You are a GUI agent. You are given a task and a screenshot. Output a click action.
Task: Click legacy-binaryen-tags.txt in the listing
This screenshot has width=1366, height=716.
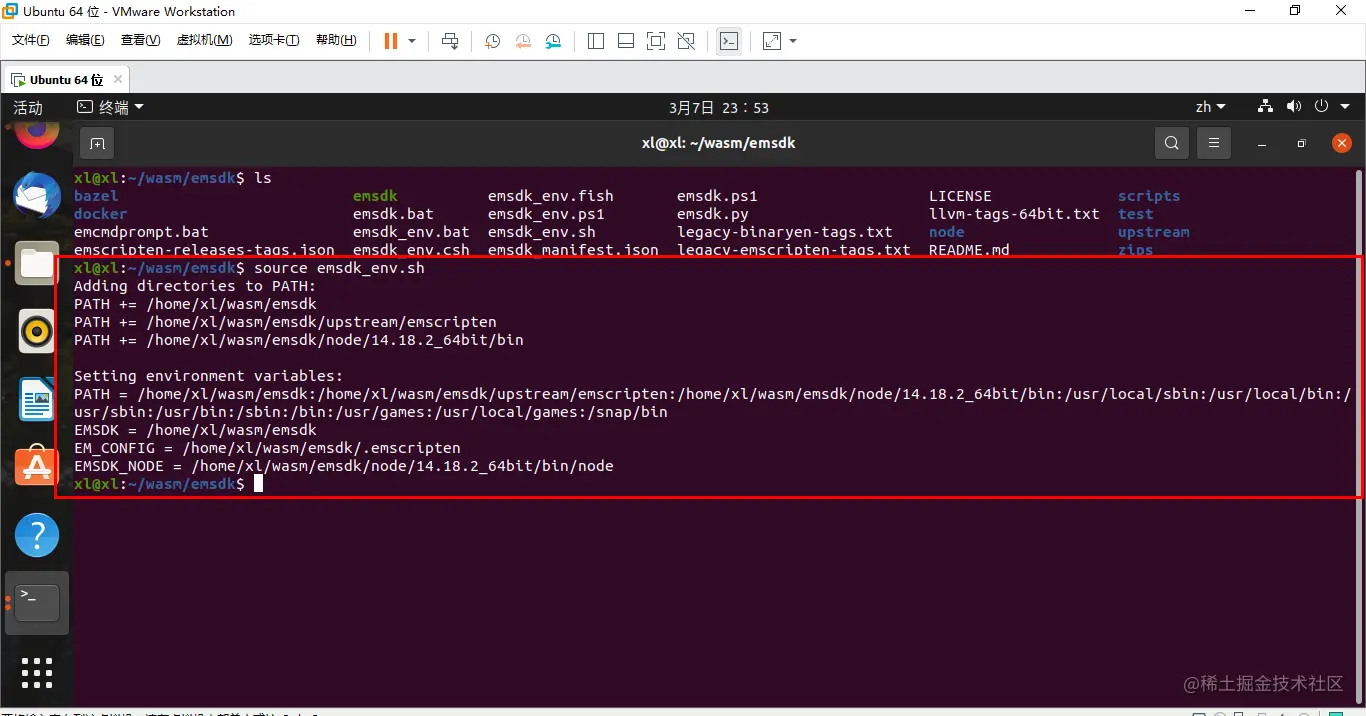[x=785, y=232]
